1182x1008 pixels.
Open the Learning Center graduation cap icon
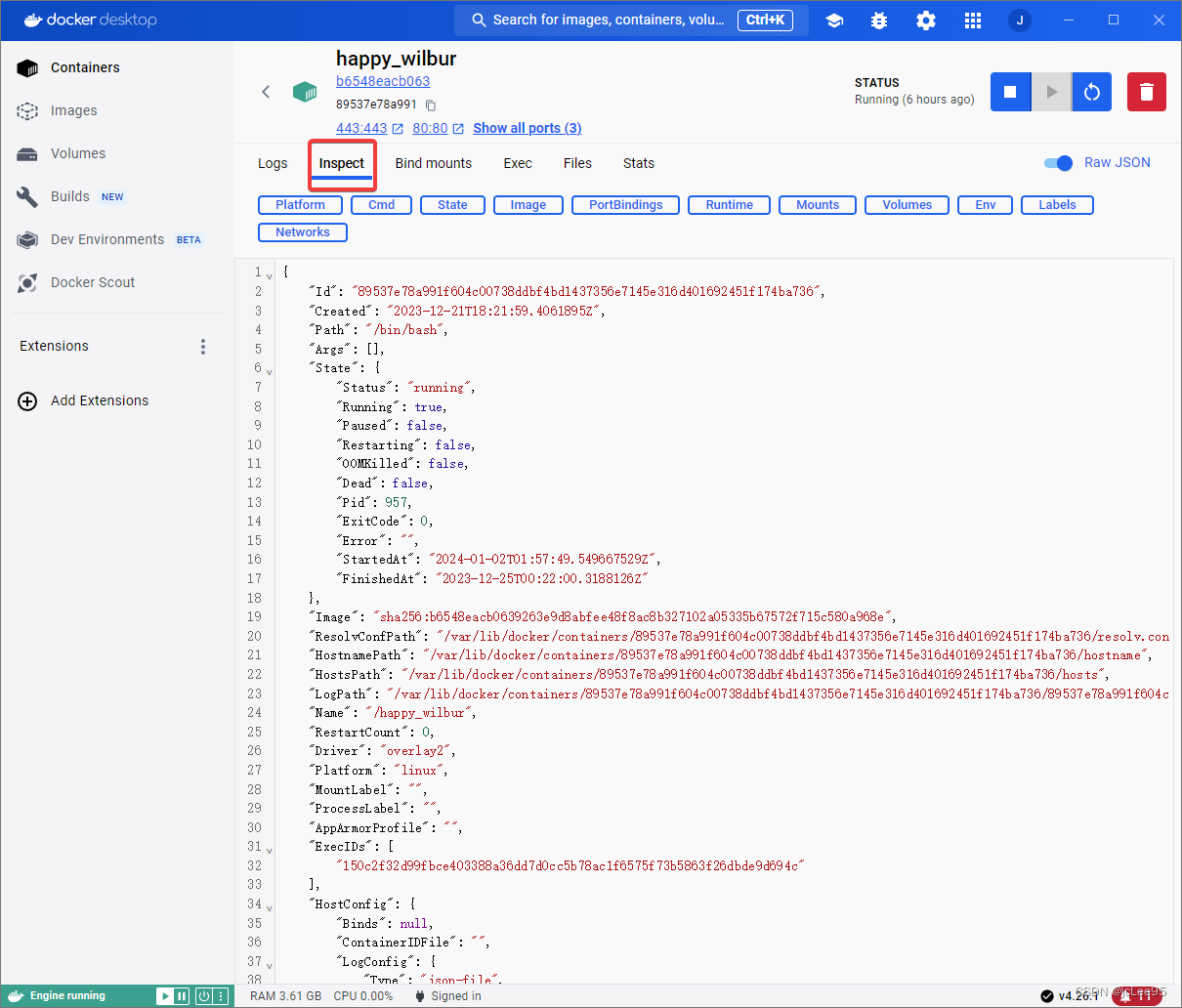coord(834,21)
